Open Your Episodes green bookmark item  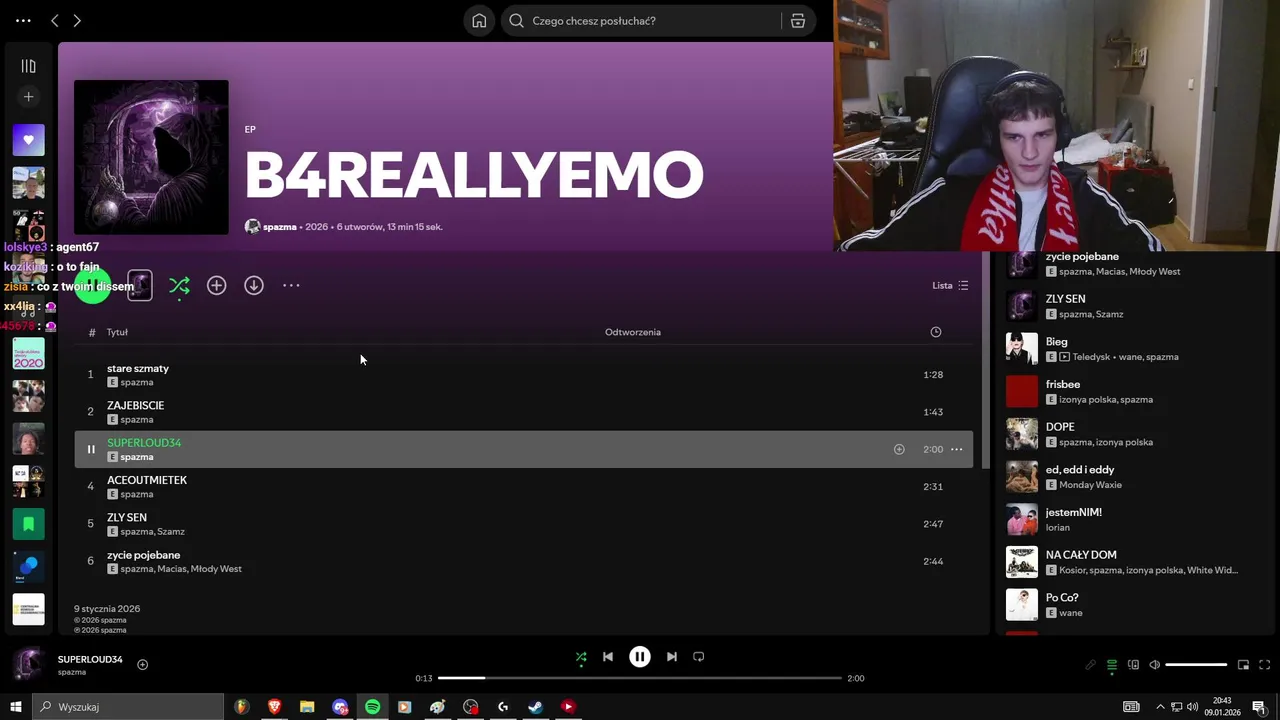[28, 524]
